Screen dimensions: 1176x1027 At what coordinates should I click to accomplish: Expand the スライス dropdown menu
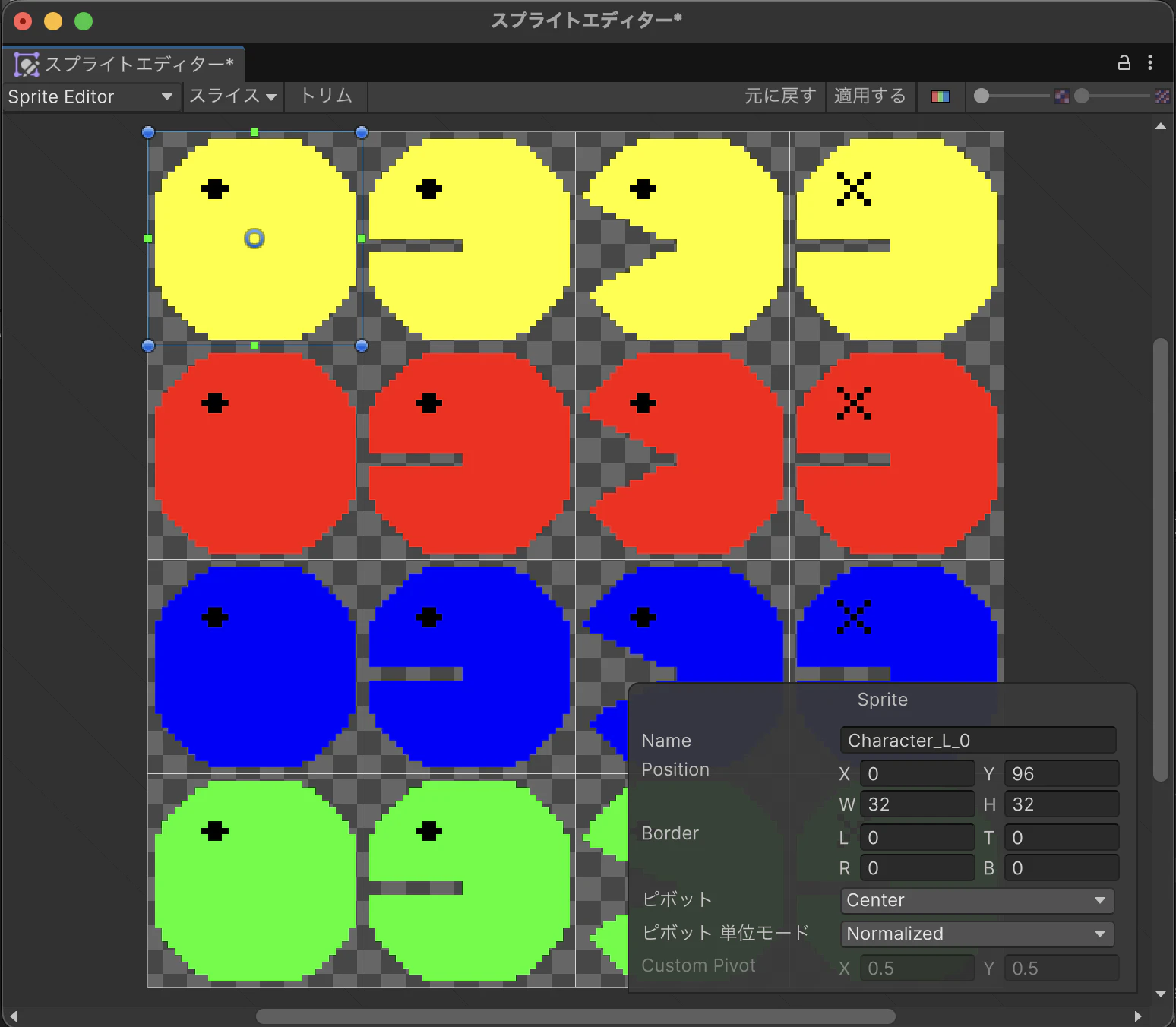point(233,97)
